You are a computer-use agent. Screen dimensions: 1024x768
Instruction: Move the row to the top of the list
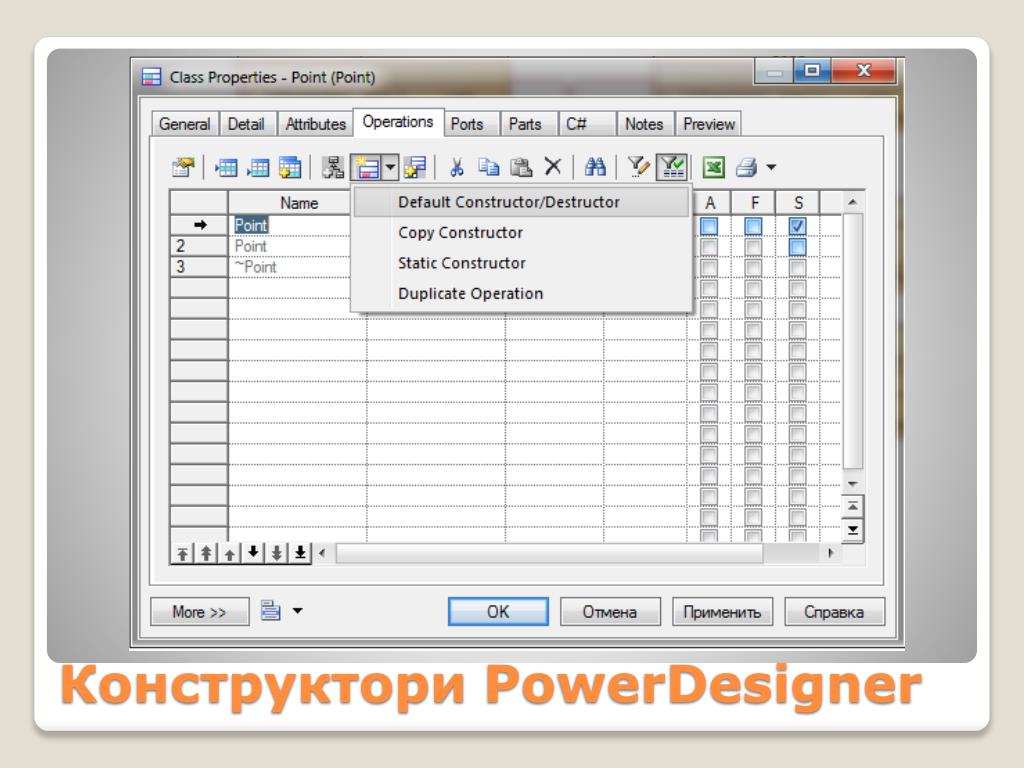pos(182,554)
